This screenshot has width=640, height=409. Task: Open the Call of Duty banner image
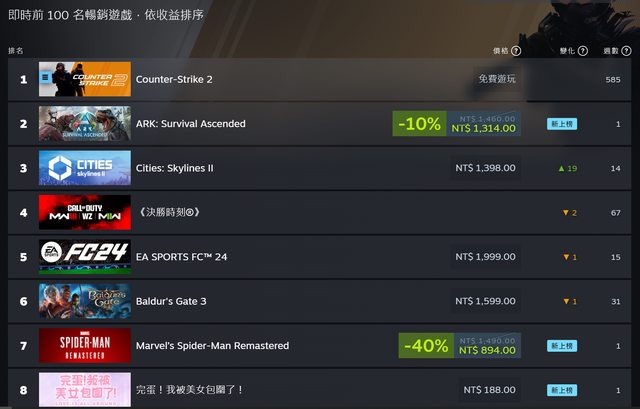tap(85, 212)
